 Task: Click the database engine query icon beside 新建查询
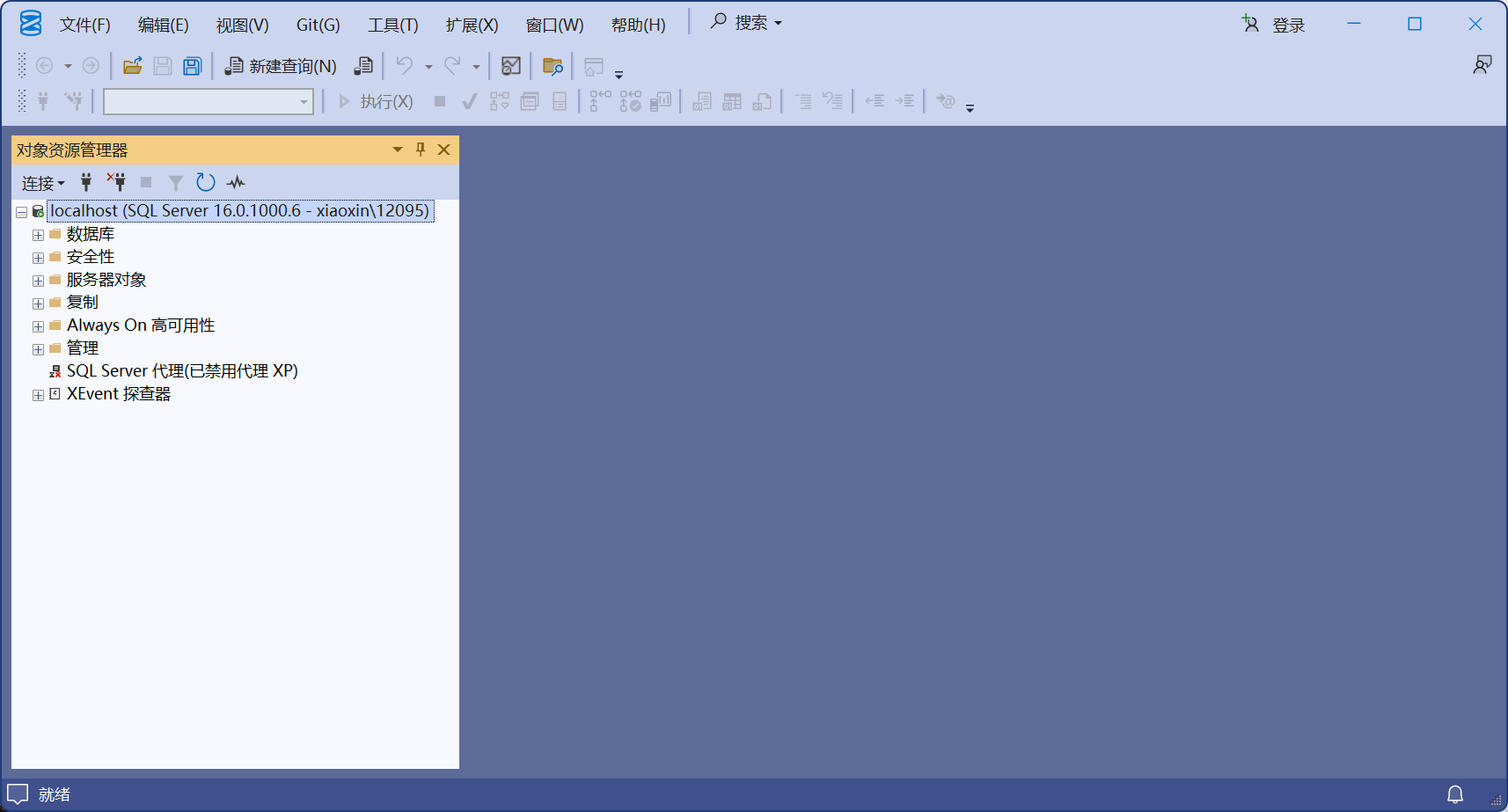pos(363,66)
